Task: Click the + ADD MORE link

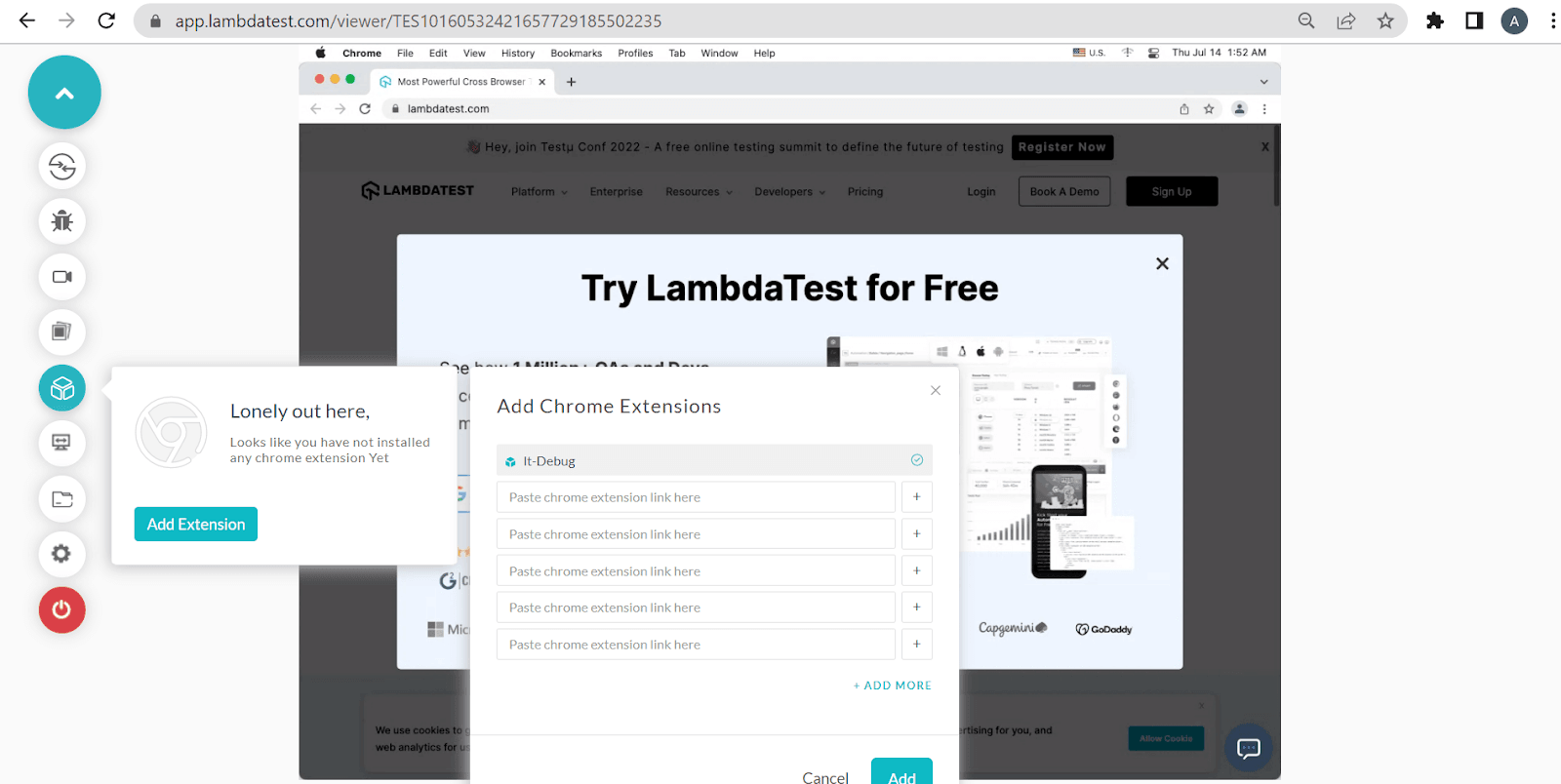Action: 893,686
